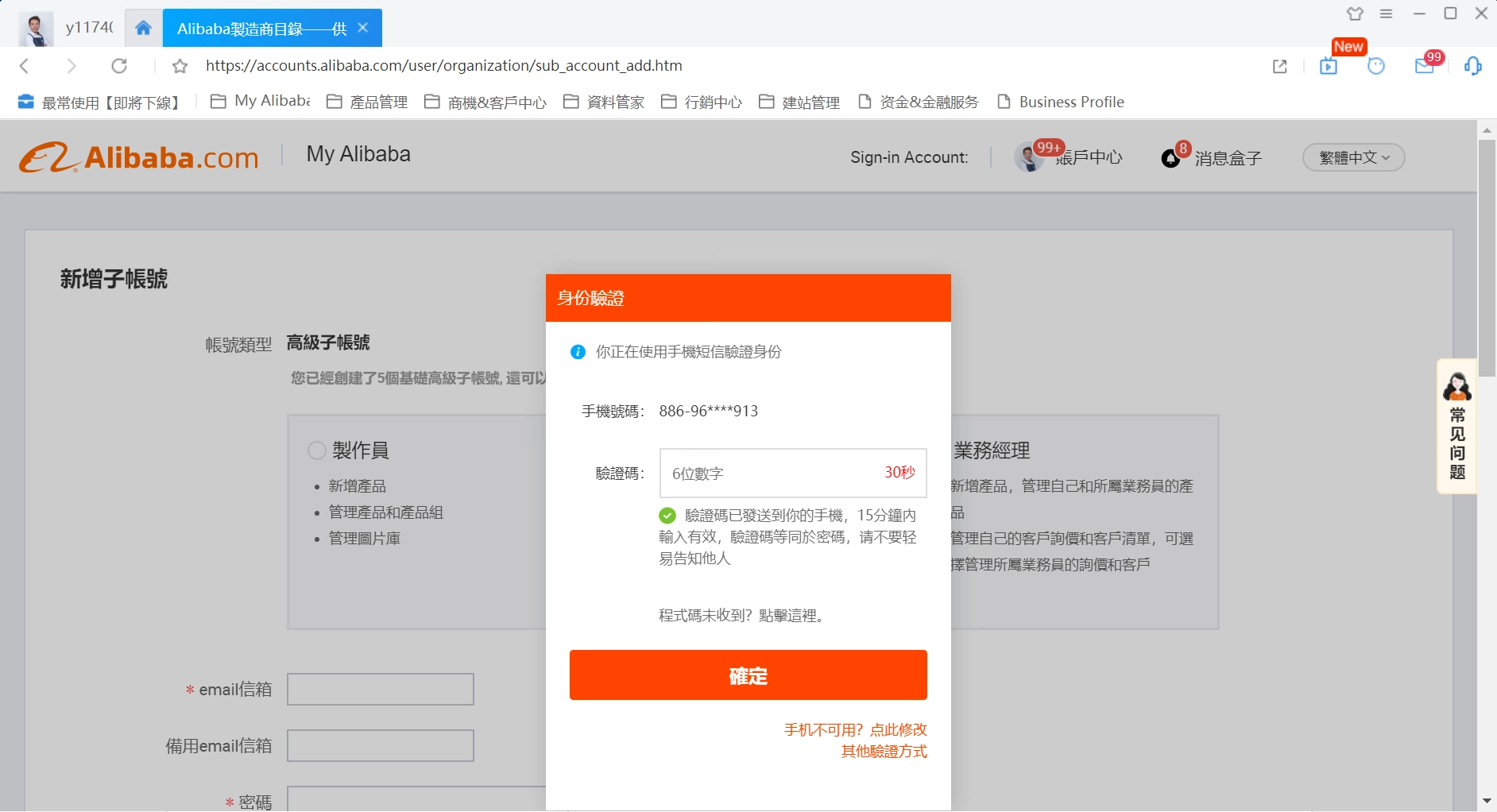Click the browser back arrow
The image size is (1497, 812).
click(24, 66)
